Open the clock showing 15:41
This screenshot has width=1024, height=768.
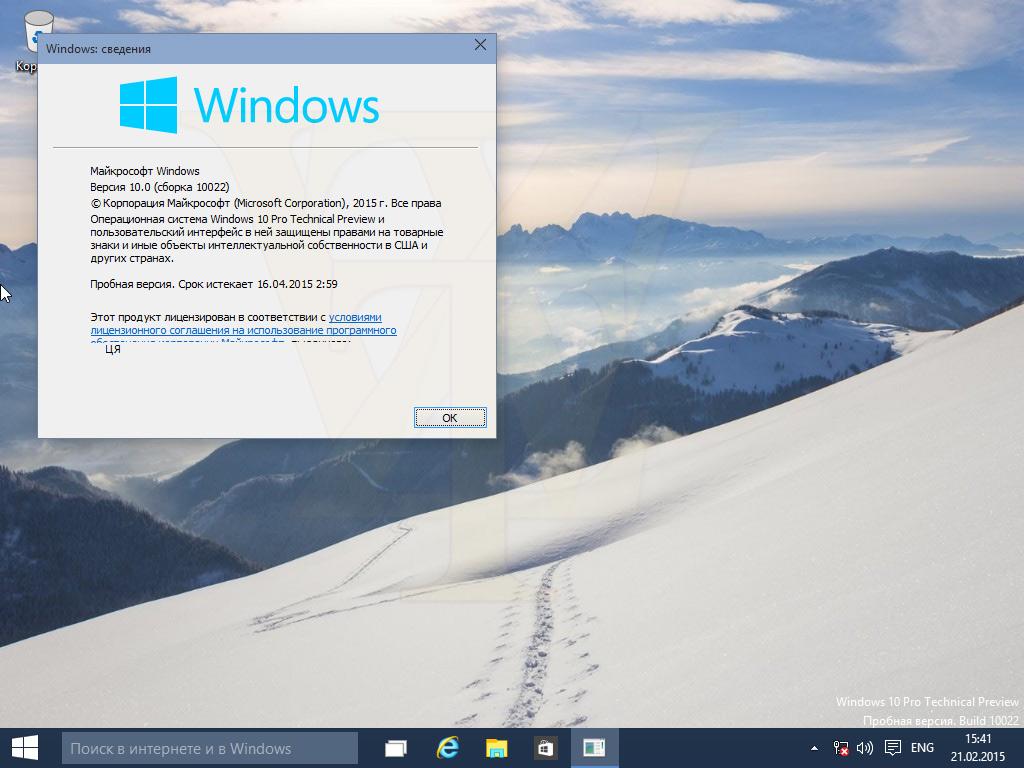(977, 748)
